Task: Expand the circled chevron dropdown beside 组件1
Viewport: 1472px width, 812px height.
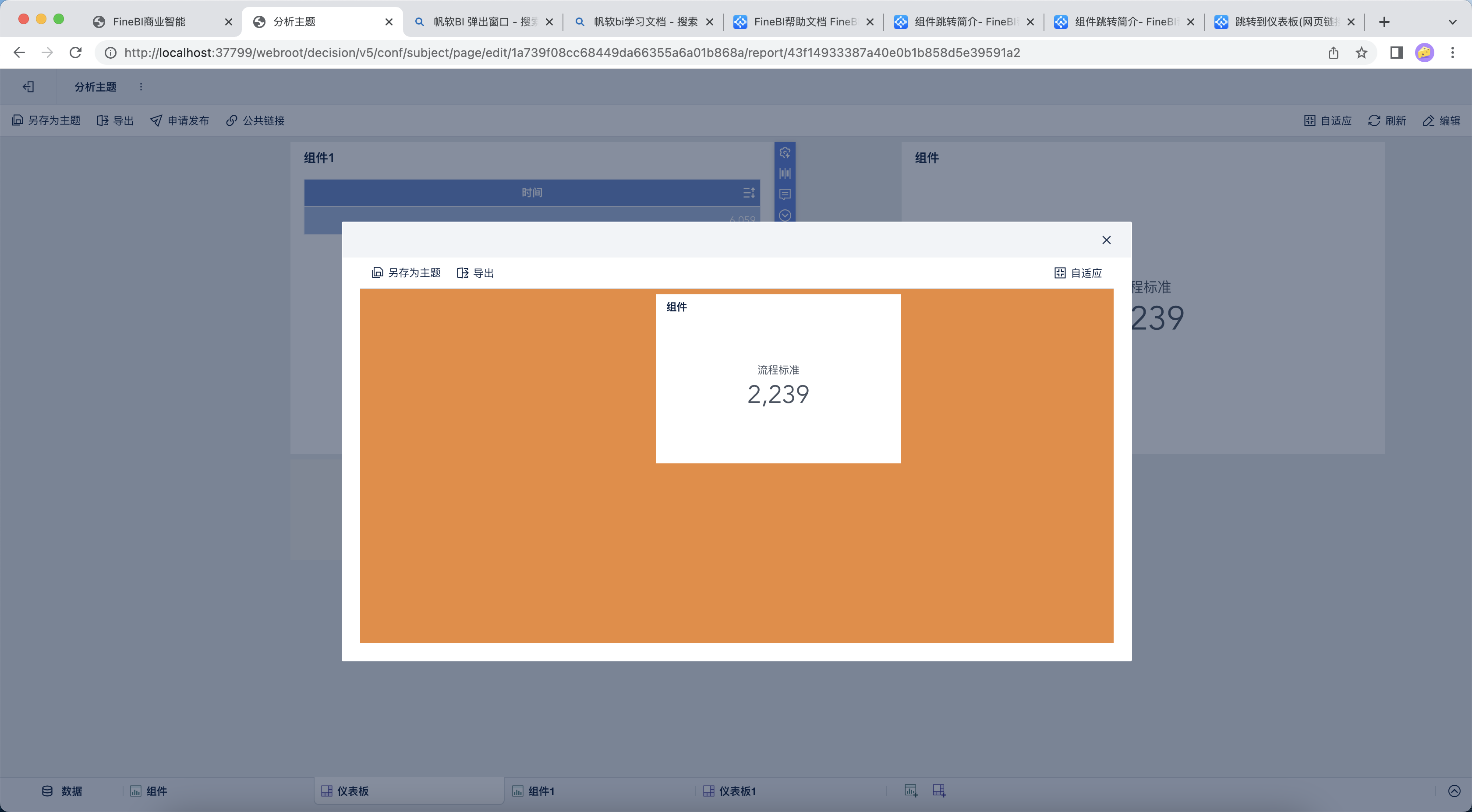Action: [785, 215]
